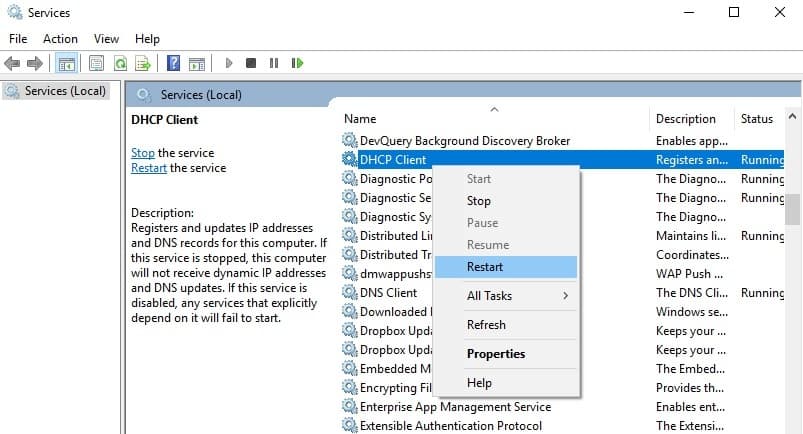Viewport: 803px width, 434px height.
Task: Select Extensible Authentication Protocol row
Action: [x=562, y=426]
